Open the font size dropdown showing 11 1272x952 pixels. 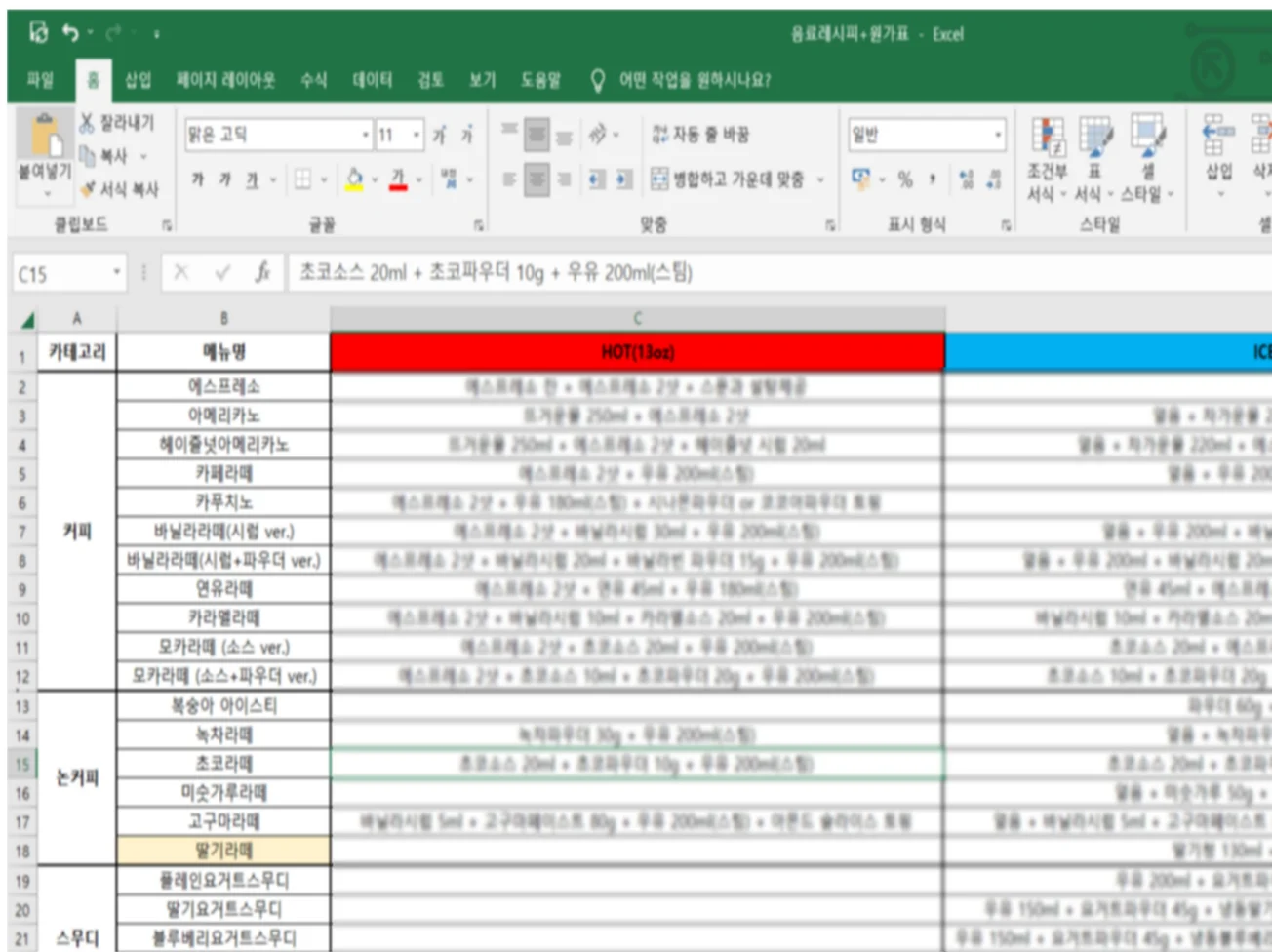pyautogui.click(x=417, y=135)
